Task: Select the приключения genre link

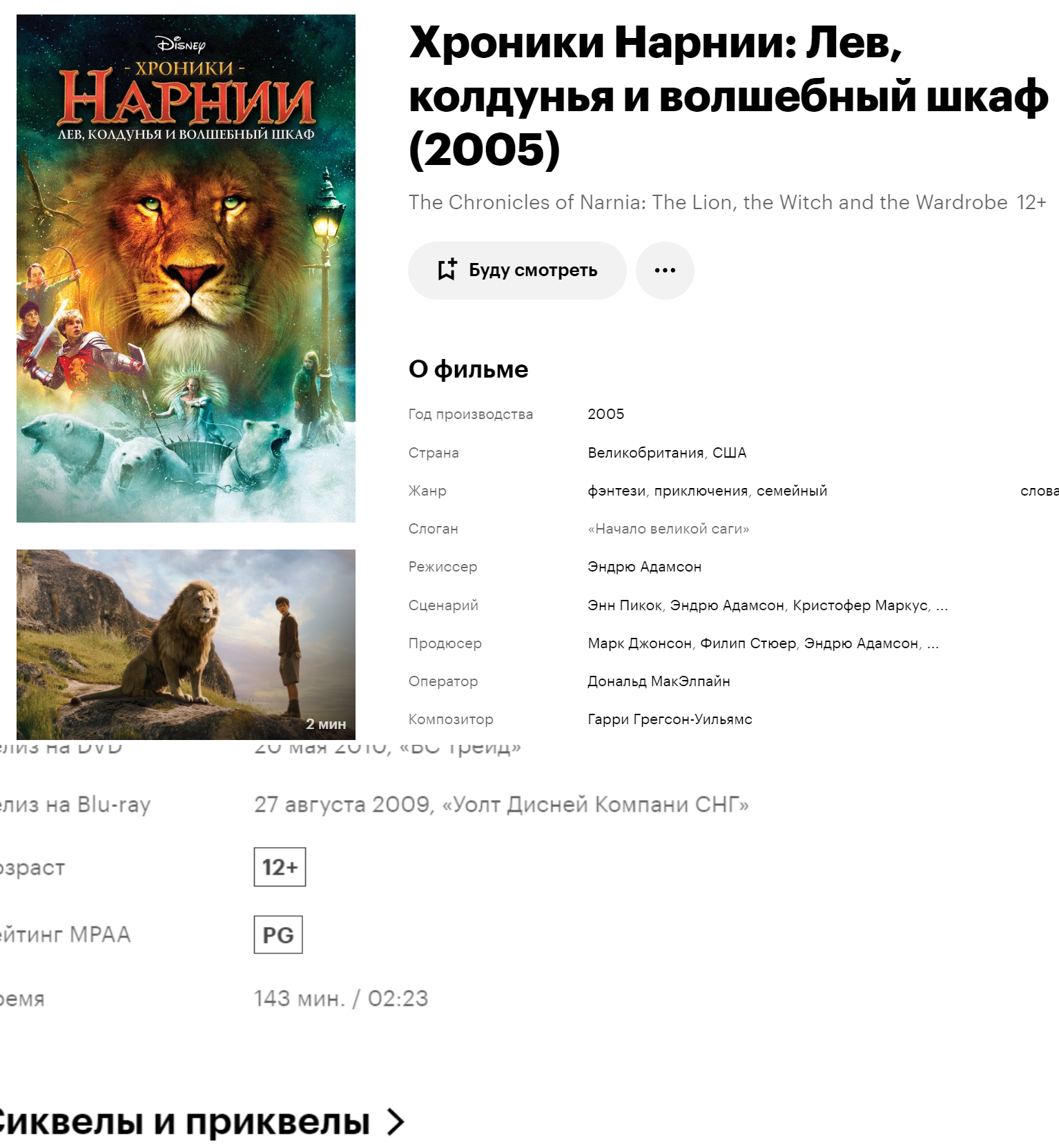Action: (x=701, y=491)
